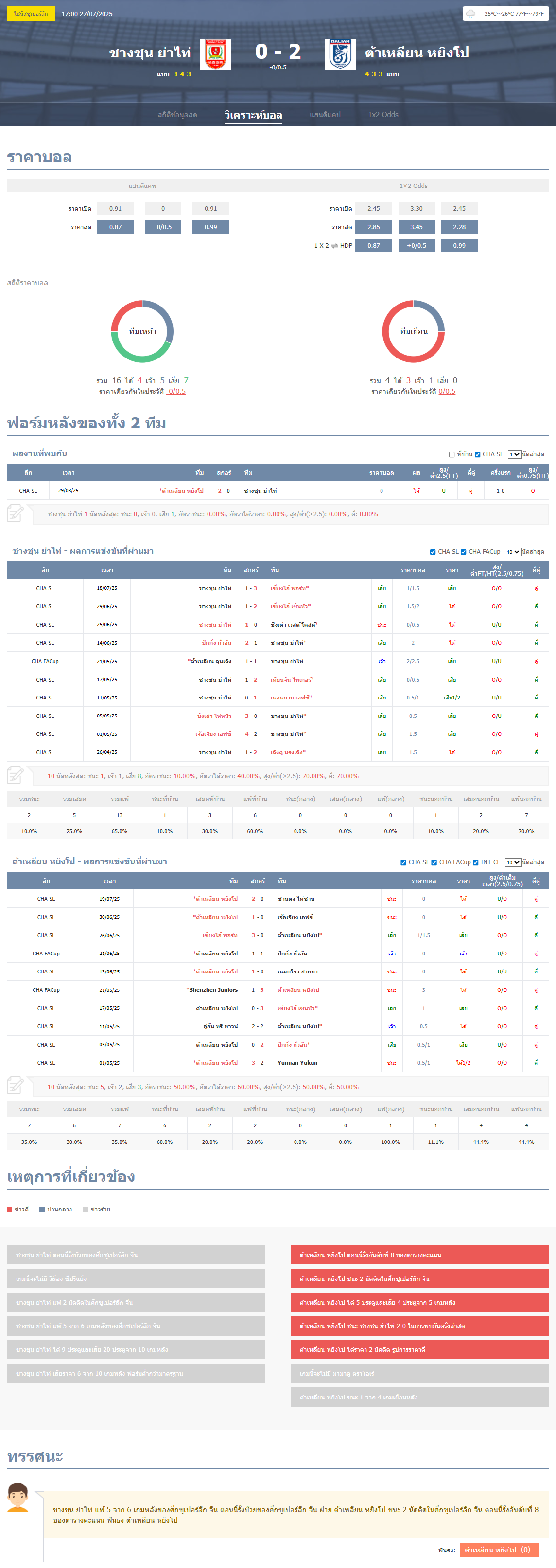556x1568 pixels.
Task: Click ซานตง ไท่ซาน in the 19/07/25 row
Action: tap(296, 899)
